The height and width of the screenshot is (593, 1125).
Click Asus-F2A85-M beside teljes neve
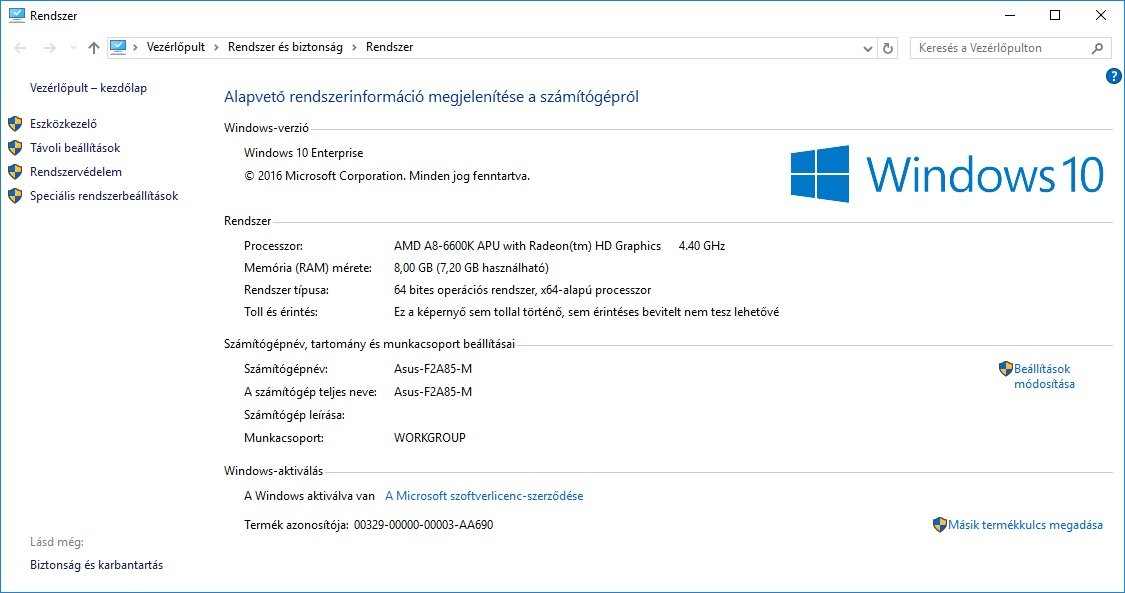click(x=433, y=392)
